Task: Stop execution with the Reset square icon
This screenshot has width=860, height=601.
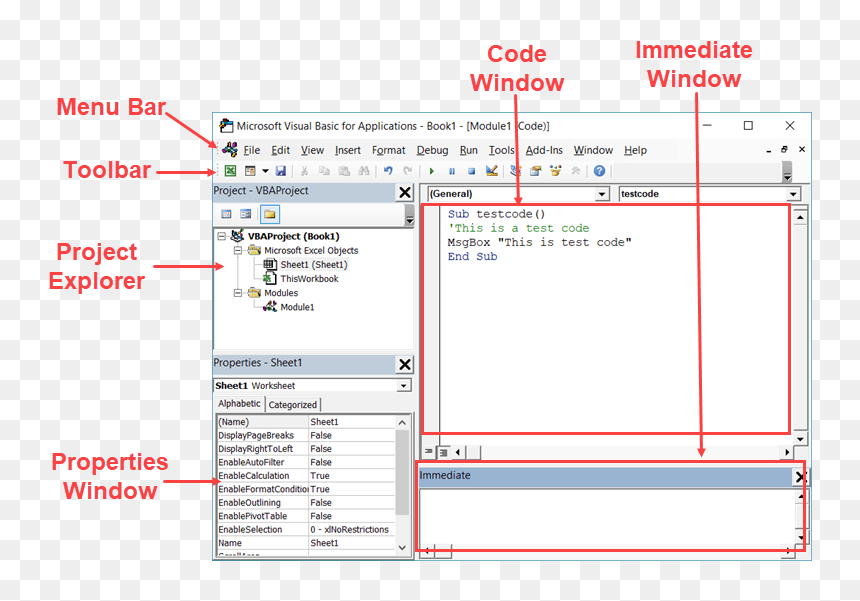Action: point(471,171)
